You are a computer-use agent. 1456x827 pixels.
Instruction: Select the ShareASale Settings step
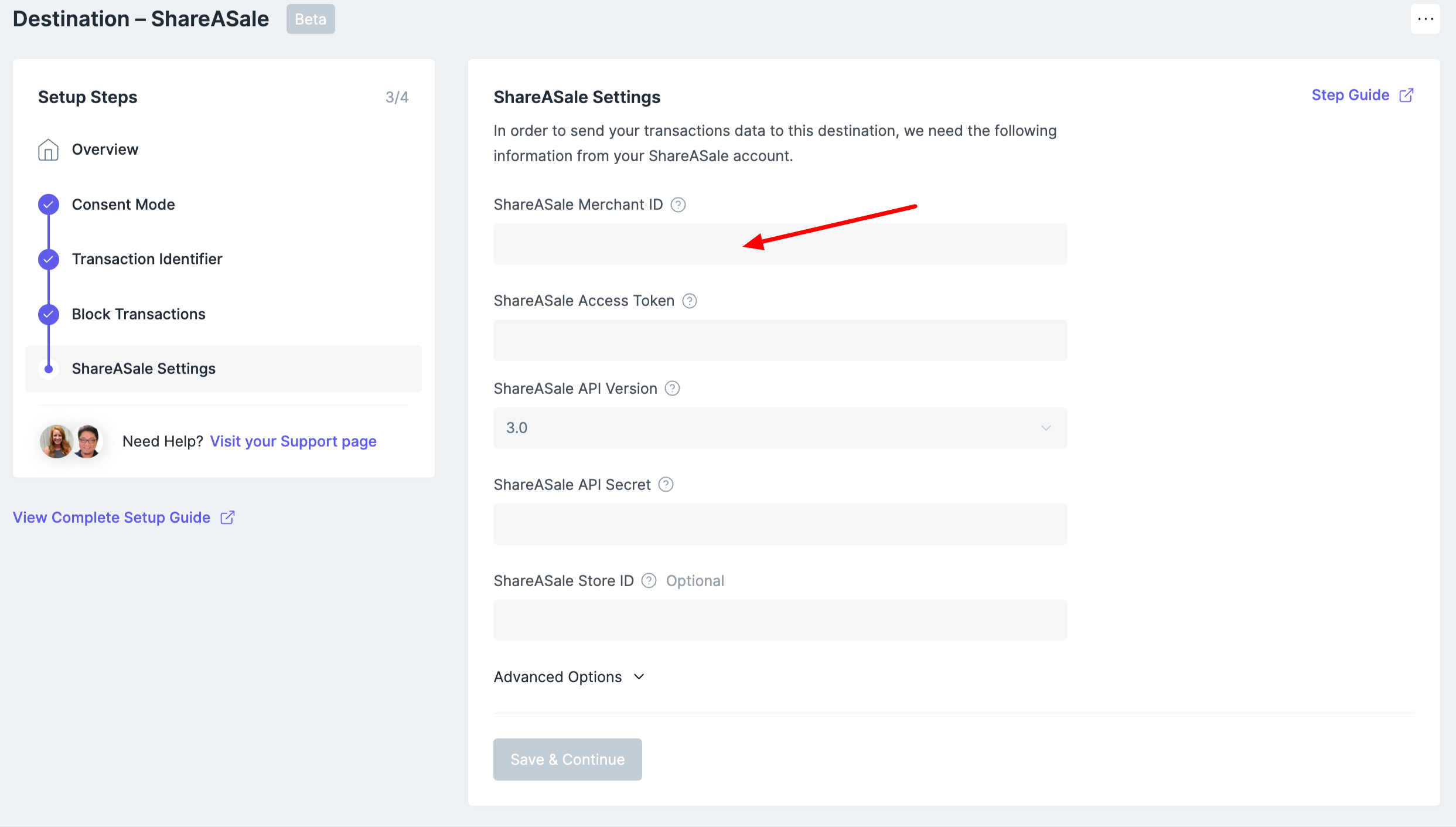[x=144, y=369]
